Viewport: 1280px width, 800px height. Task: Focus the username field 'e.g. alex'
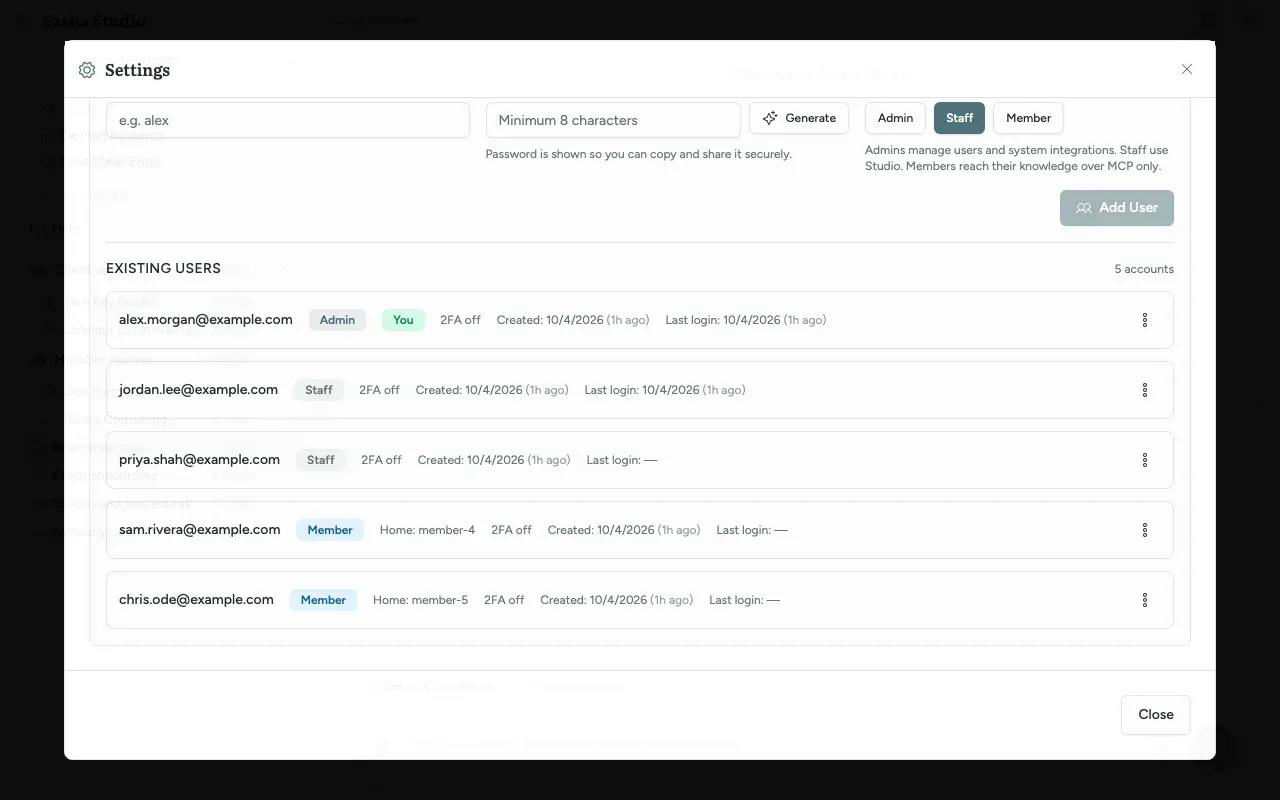click(288, 120)
